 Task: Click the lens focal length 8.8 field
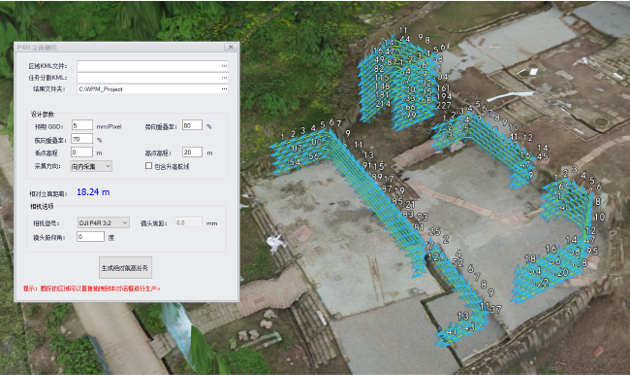188,222
